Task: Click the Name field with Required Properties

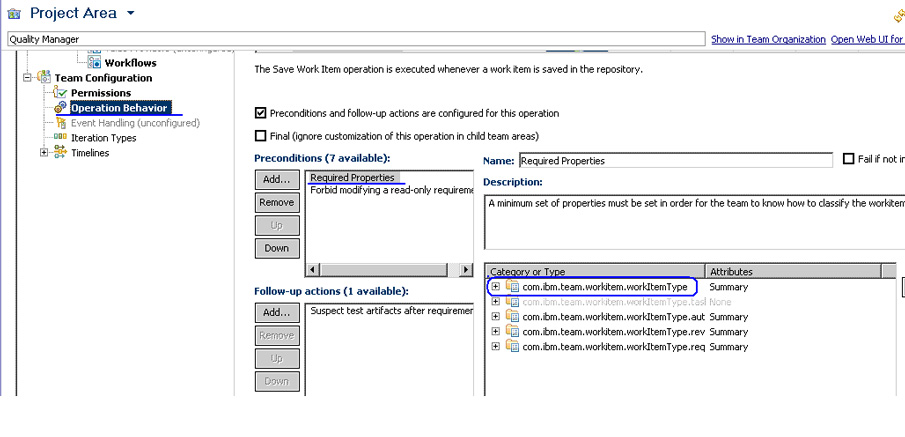Action: pos(676,160)
